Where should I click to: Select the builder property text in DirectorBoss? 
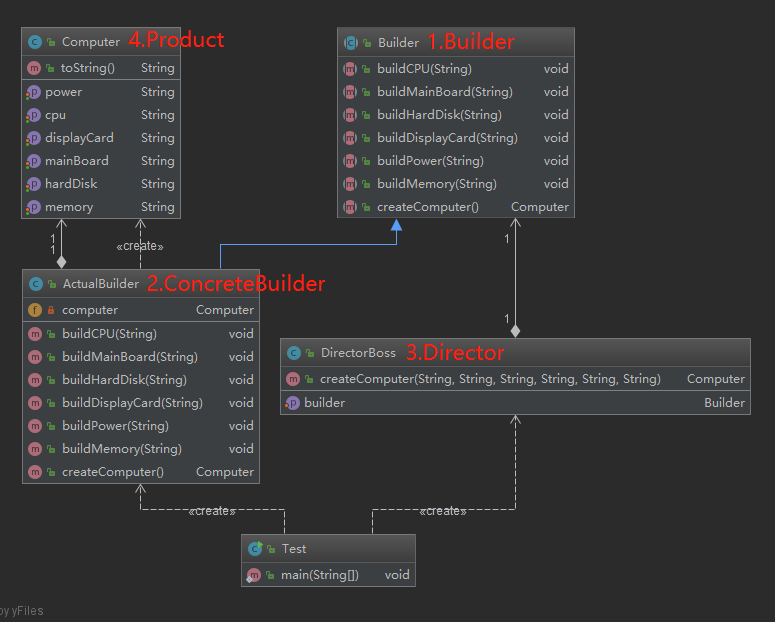[324, 403]
